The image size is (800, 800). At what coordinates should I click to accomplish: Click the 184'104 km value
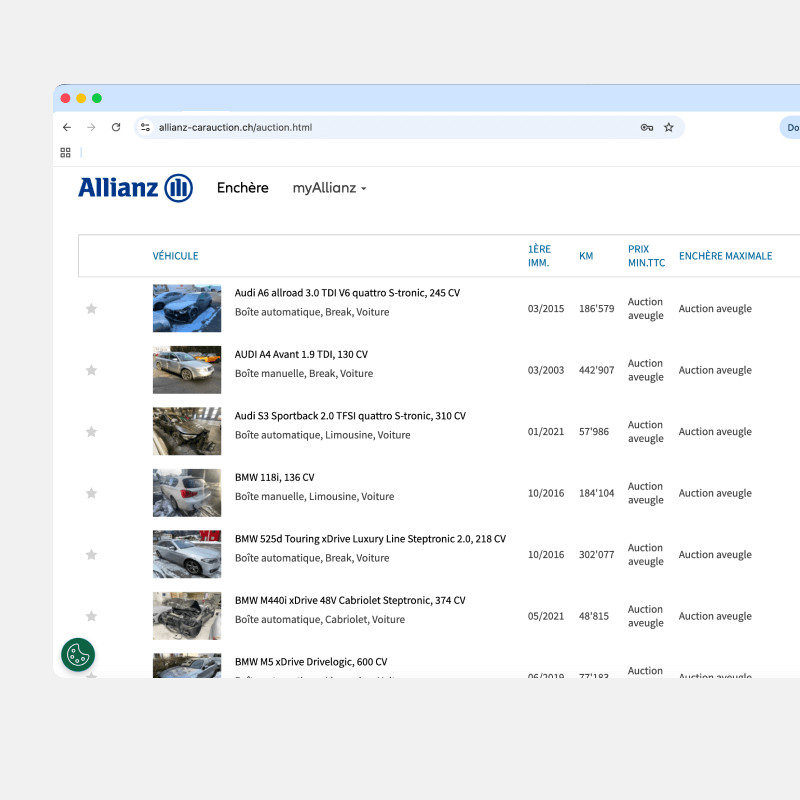(597, 493)
